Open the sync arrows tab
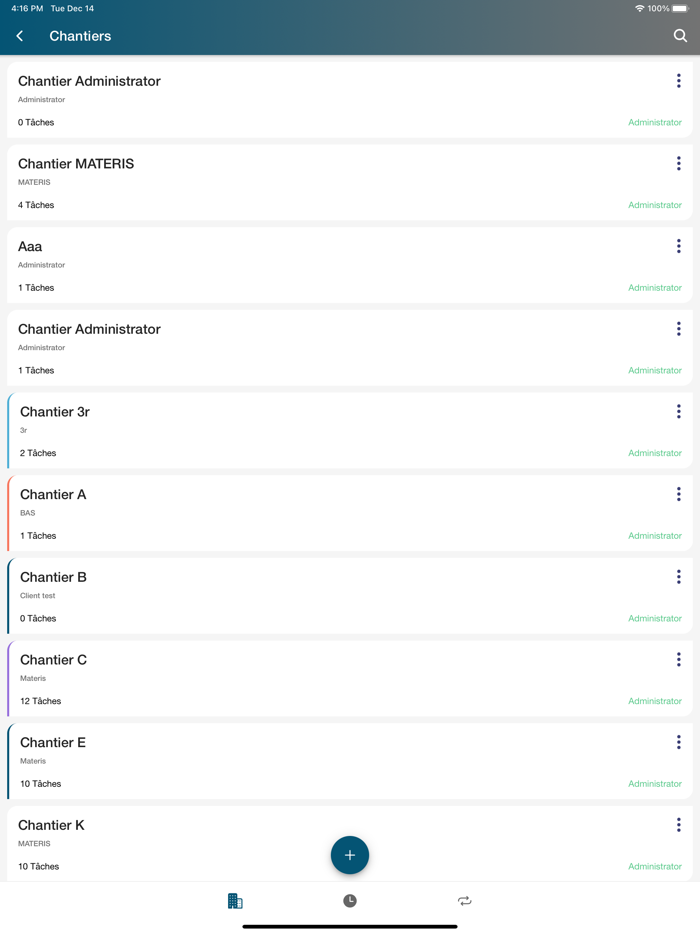This screenshot has width=700, height=934. point(465,901)
